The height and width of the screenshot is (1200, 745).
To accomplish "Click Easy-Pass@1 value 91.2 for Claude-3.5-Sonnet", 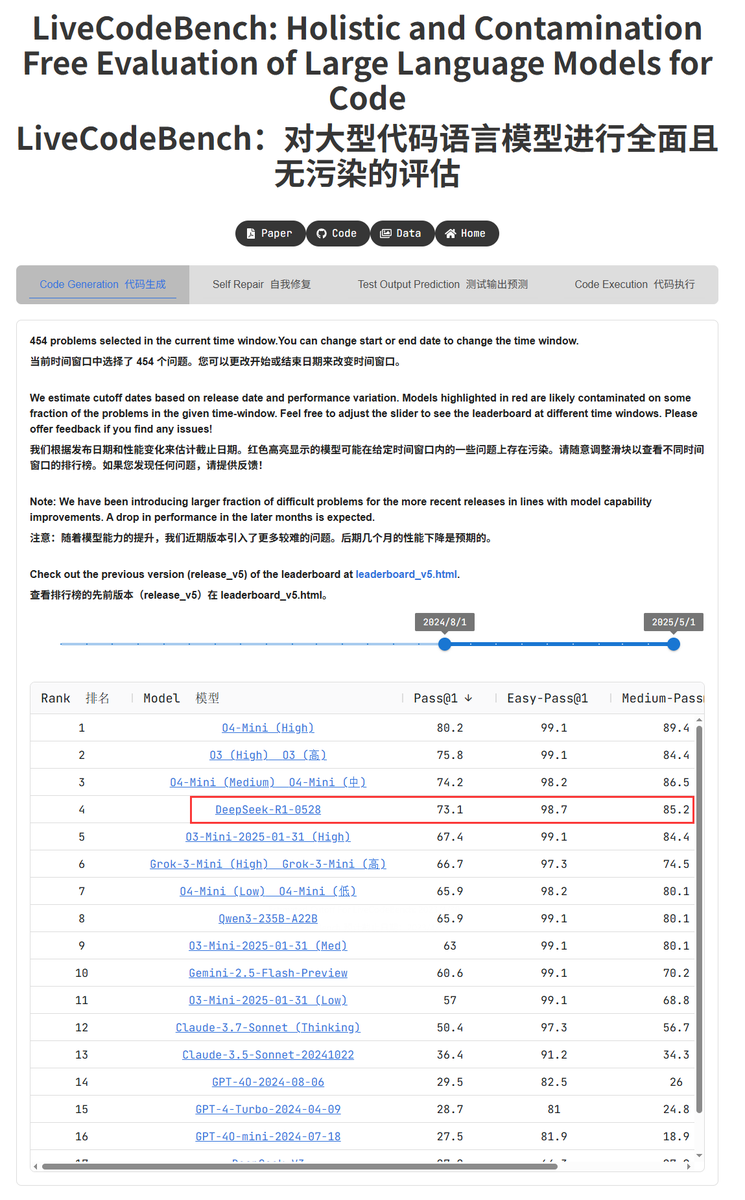I will [553, 1054].
